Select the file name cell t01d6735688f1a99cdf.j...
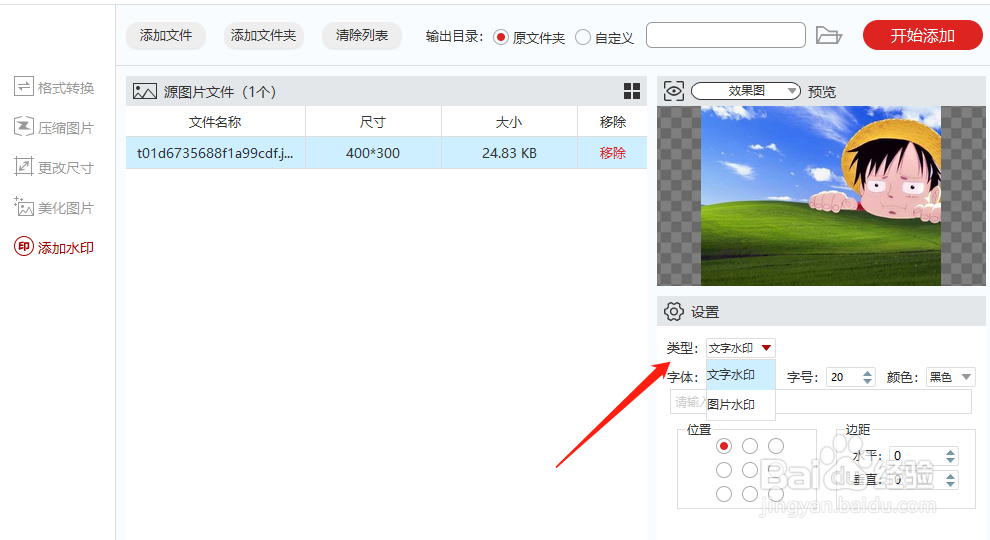 215,153
